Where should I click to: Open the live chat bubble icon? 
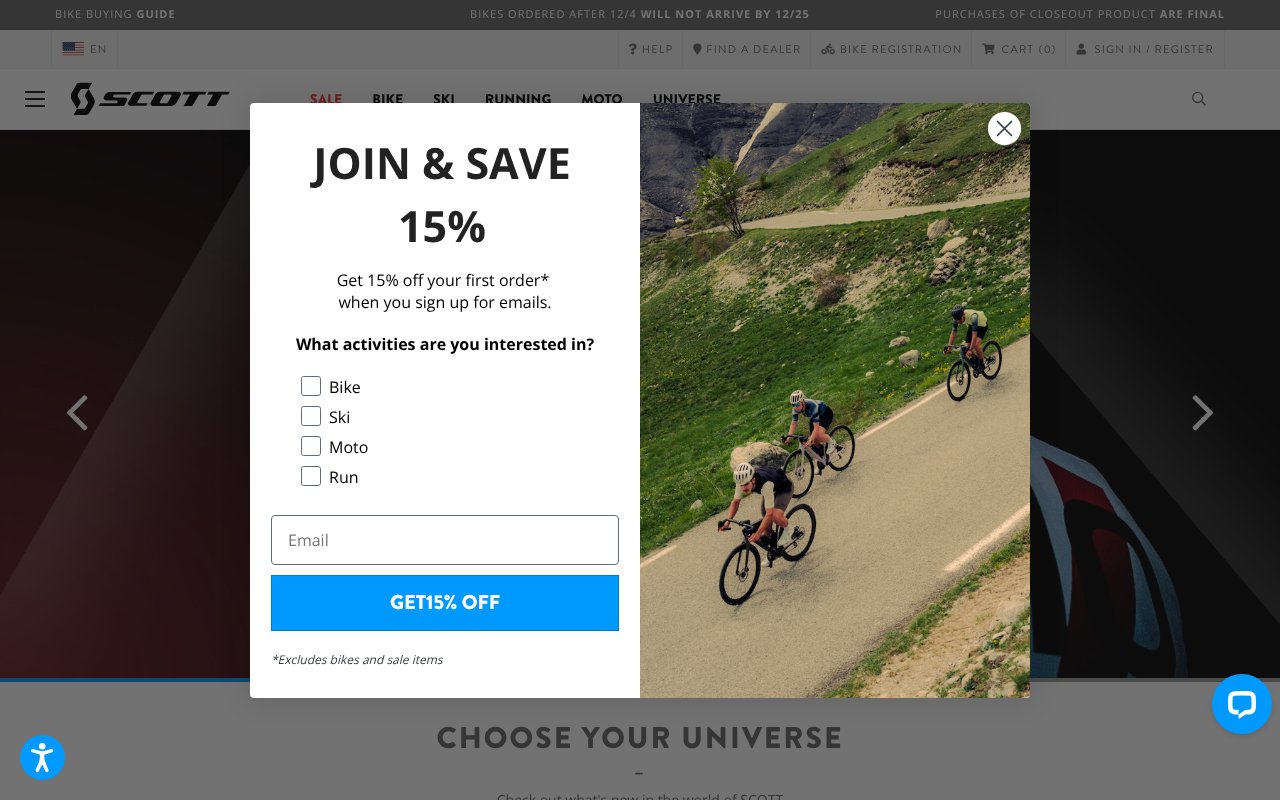pos(1241,704)
